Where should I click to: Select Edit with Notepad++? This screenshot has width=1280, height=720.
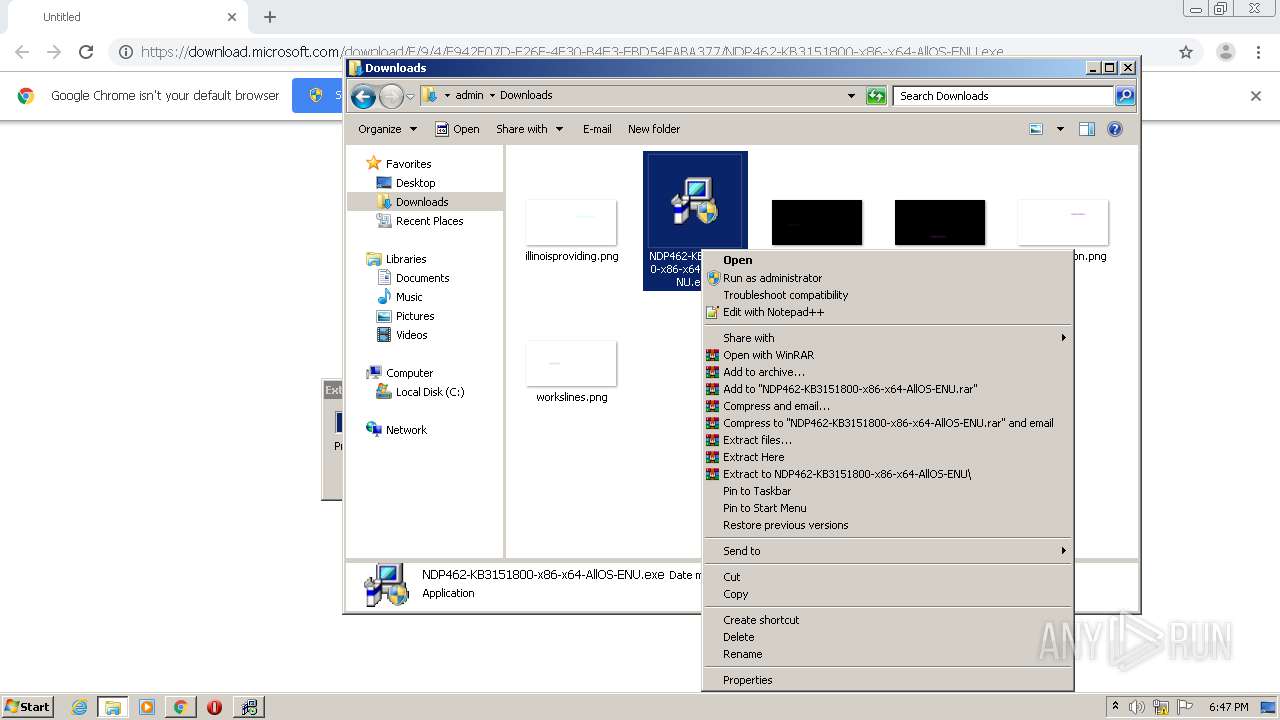coord(887,312)
